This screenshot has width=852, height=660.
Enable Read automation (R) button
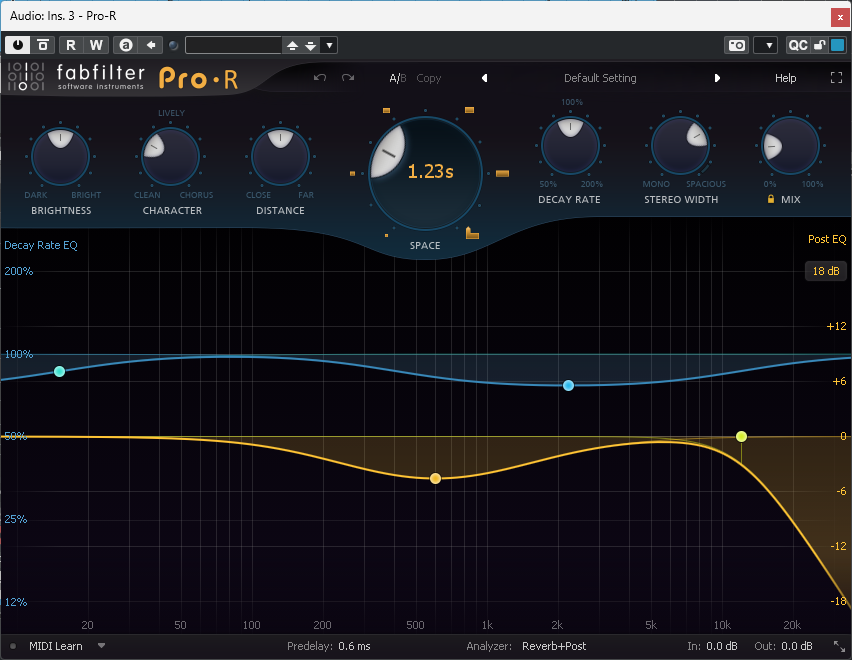pyautogui.click(x=71, y=45)
